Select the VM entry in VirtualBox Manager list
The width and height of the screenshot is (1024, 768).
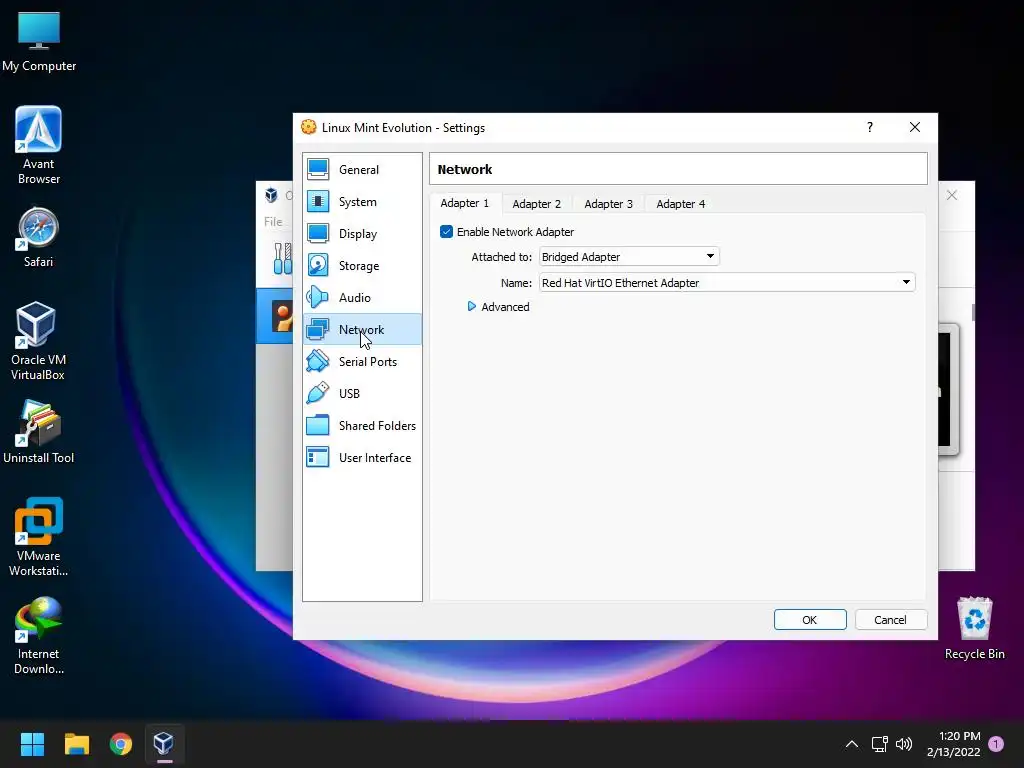274,316
